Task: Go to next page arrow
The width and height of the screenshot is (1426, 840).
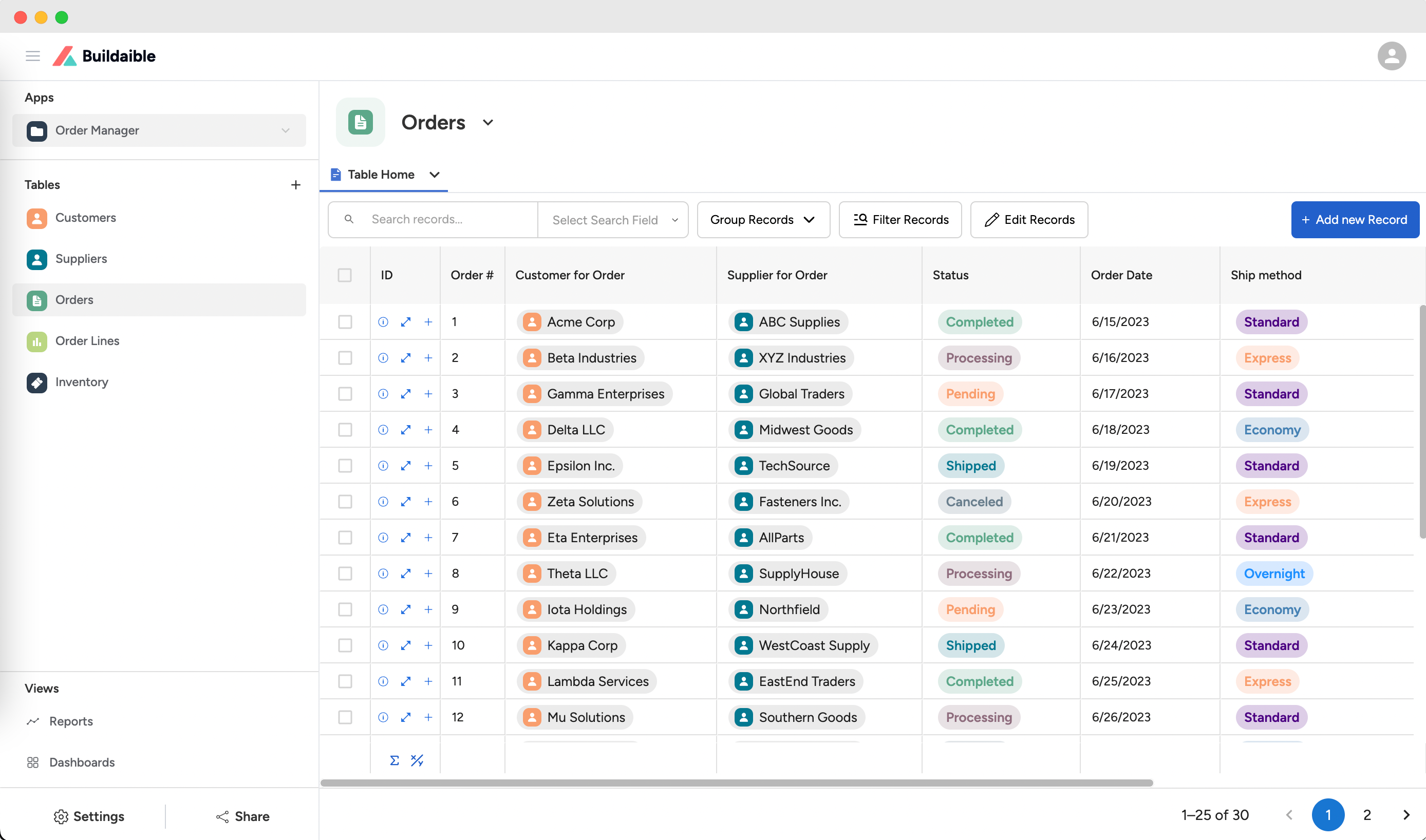Action: click(1405, 815)
